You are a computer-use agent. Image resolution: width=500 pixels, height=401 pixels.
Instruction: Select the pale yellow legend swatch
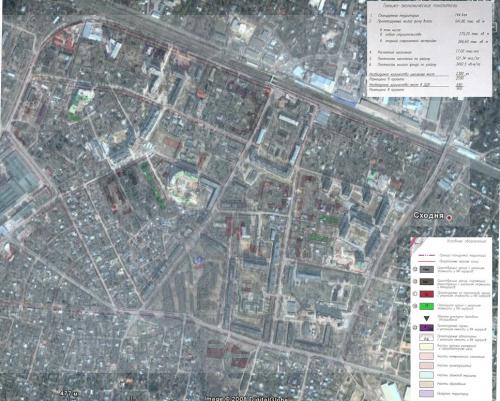point(426,347)
